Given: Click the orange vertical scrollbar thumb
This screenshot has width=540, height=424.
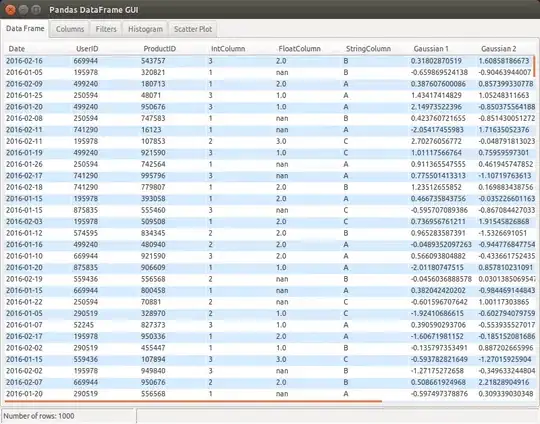Looking at the screenshot, I should pos(534,66).
